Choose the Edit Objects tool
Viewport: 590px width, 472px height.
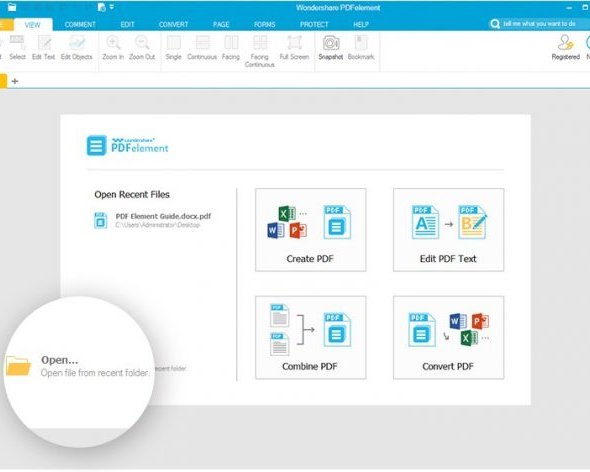[x=76, y=48]
